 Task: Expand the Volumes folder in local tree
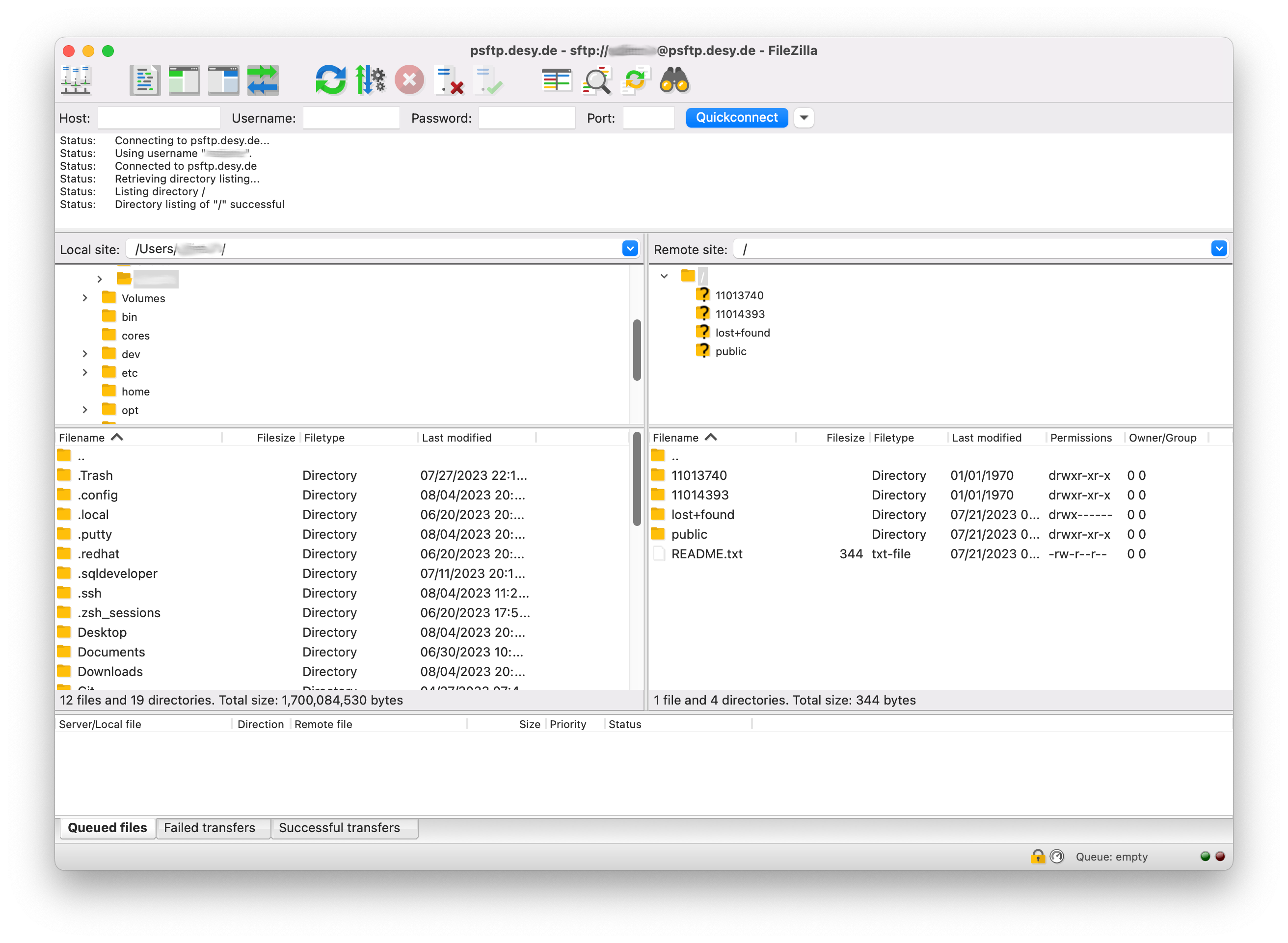pos(85,298)
